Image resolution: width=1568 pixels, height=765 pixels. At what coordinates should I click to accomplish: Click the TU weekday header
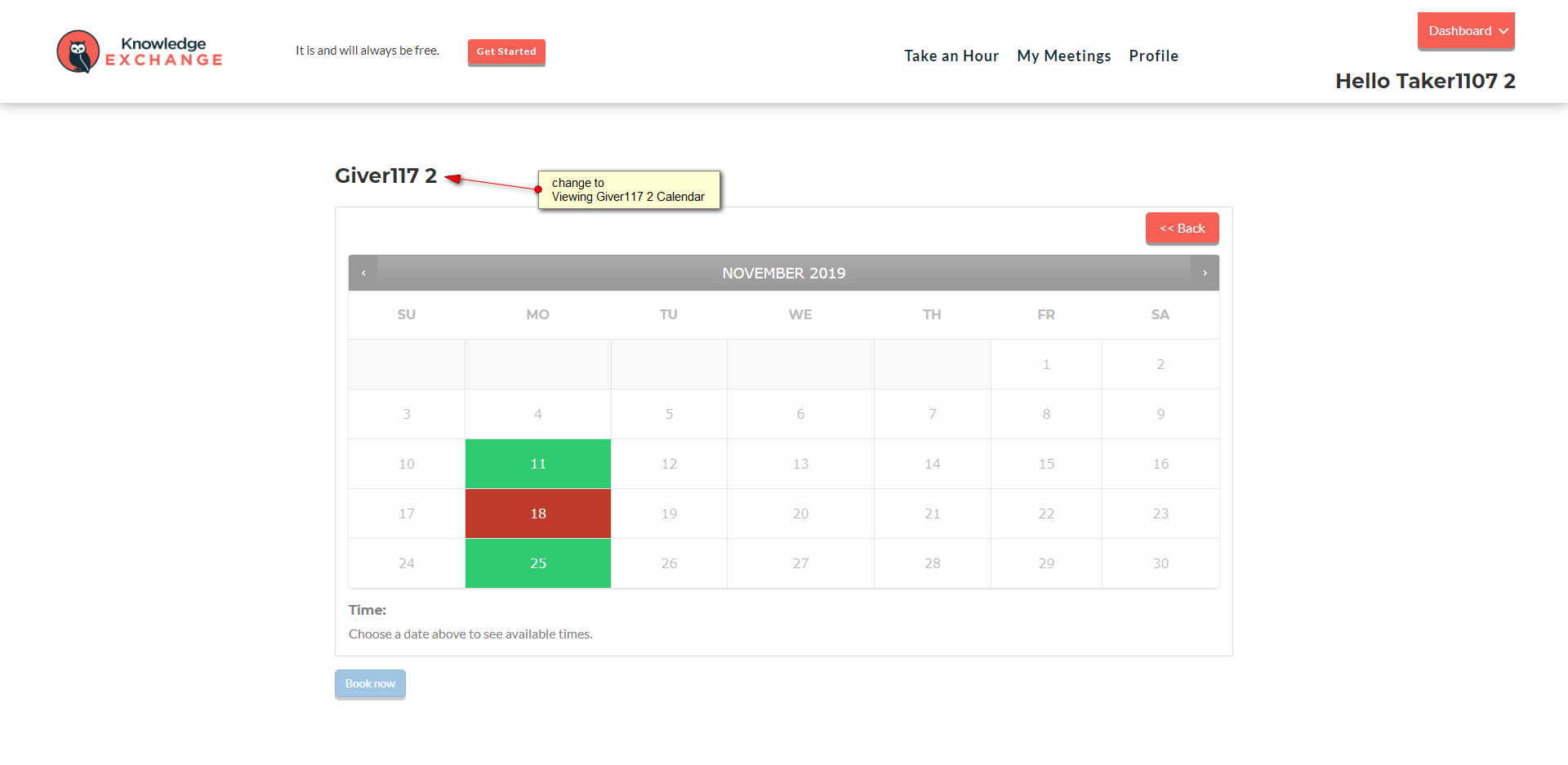[669, 314]
